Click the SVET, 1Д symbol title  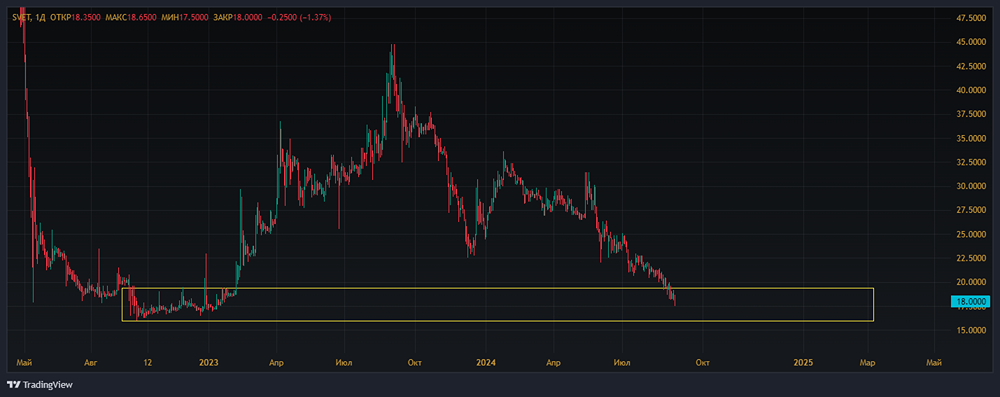click(29, 18)
